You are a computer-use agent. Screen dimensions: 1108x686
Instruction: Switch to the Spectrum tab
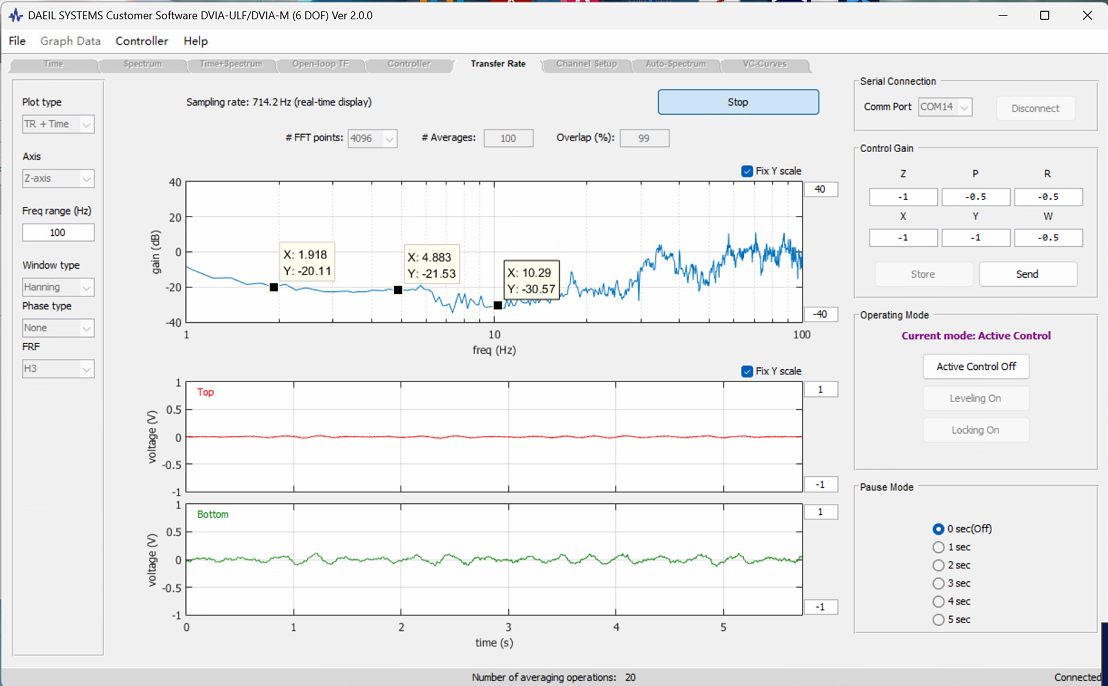143,64
